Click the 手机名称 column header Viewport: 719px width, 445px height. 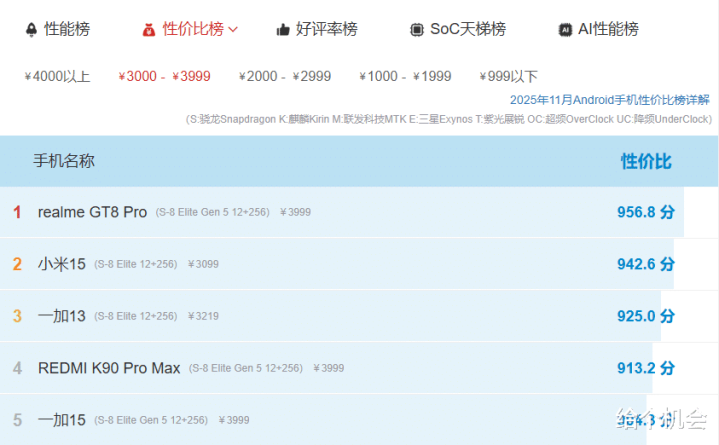point(64,161)
